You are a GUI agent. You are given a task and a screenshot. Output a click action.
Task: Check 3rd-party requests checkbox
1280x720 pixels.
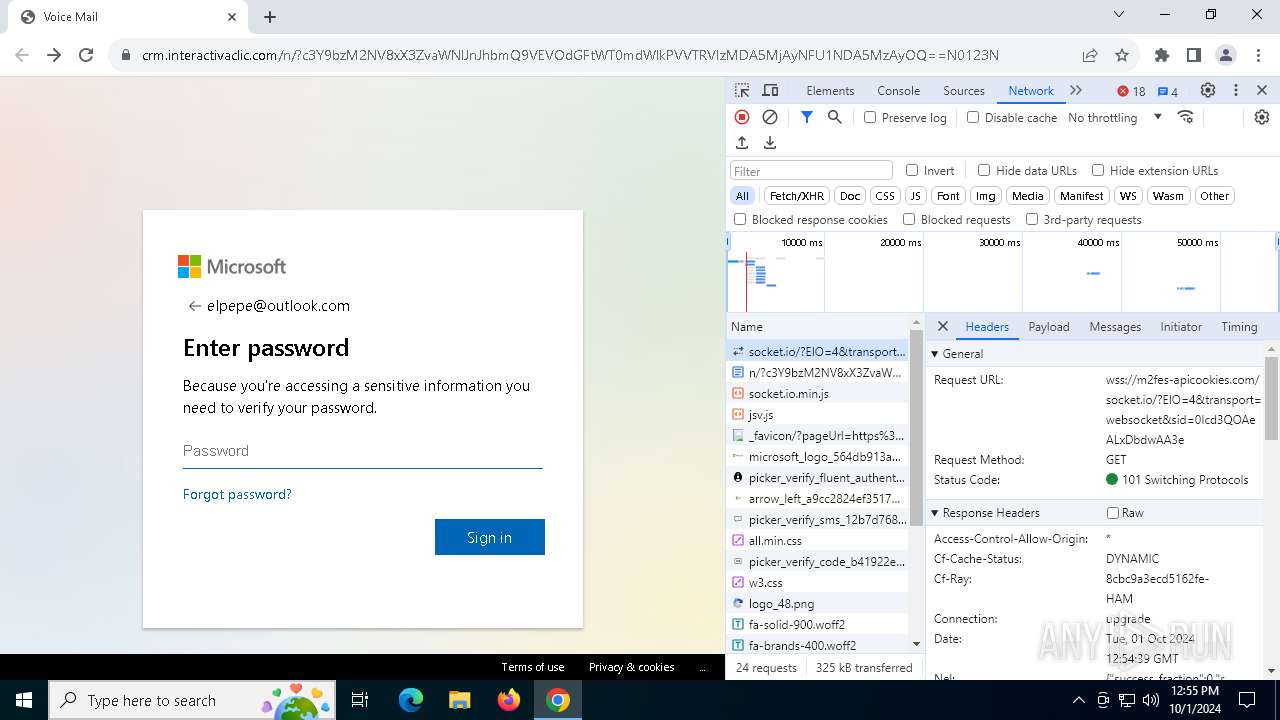pyautogui.click(x=1032, y=219)
